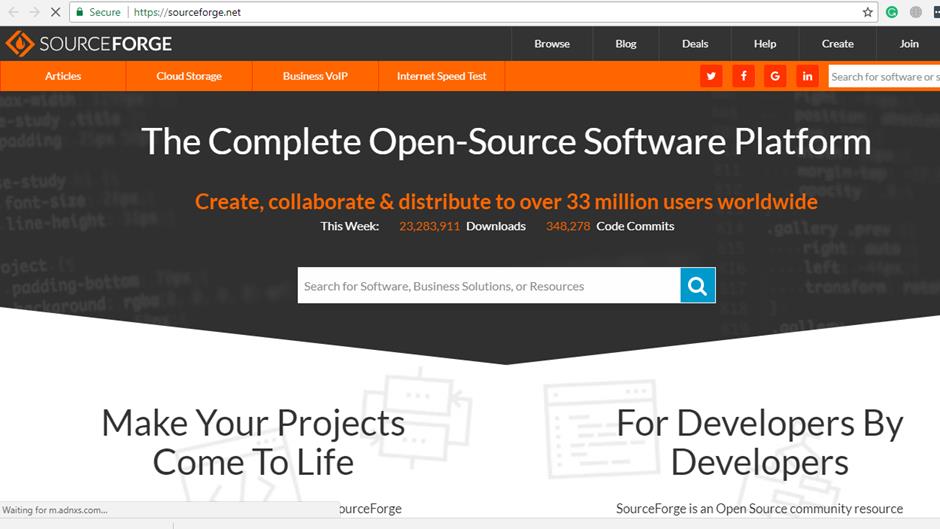Open the Browse menu
940x529 pixels.
[x=552, y=44]
